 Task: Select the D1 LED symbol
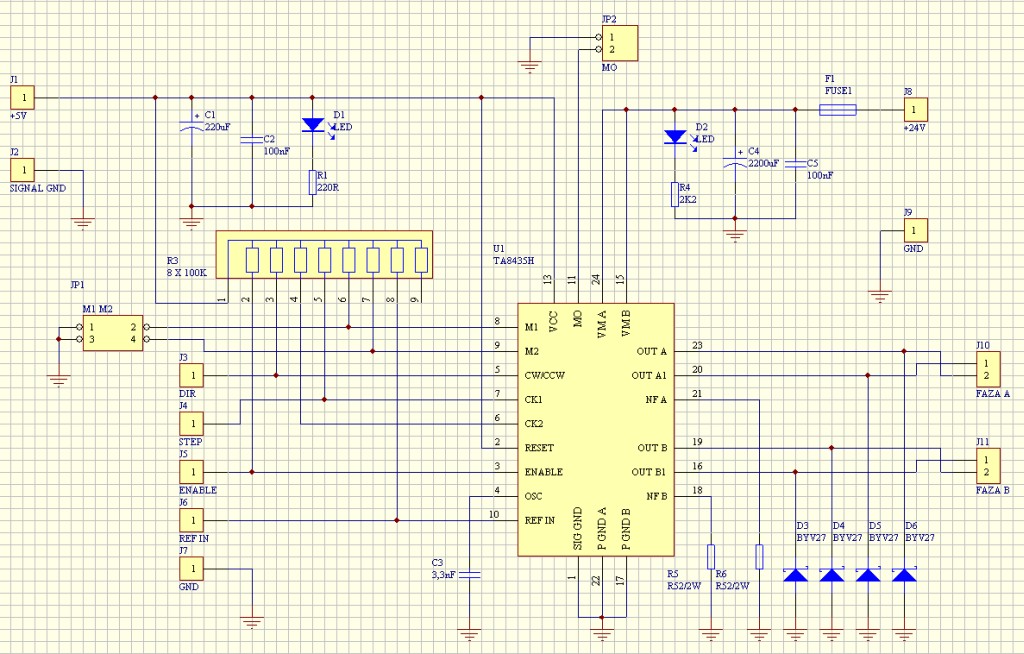pyautogui.click(x=312, y=126)
